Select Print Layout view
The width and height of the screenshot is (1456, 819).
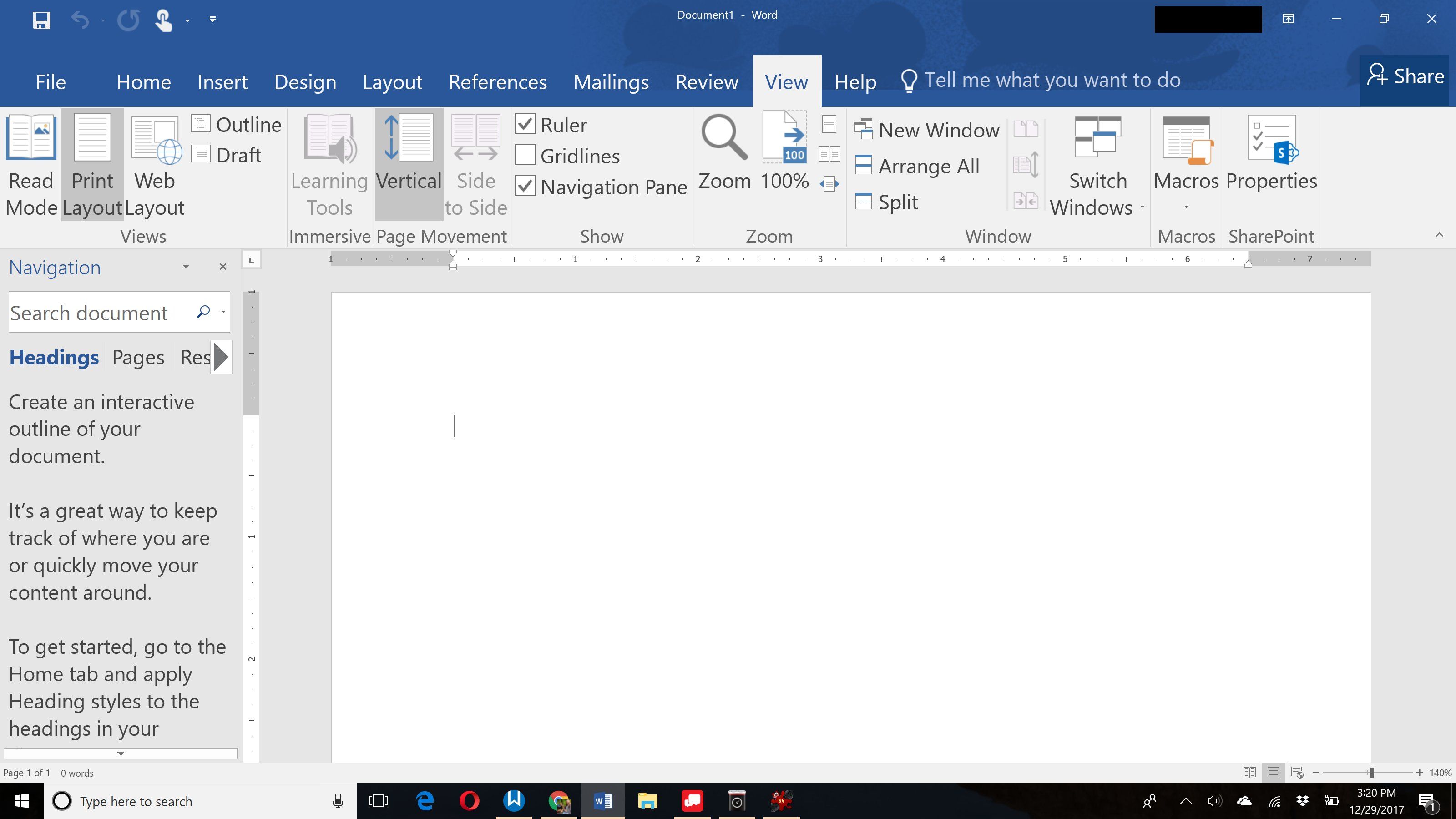(x=92, y=165)
